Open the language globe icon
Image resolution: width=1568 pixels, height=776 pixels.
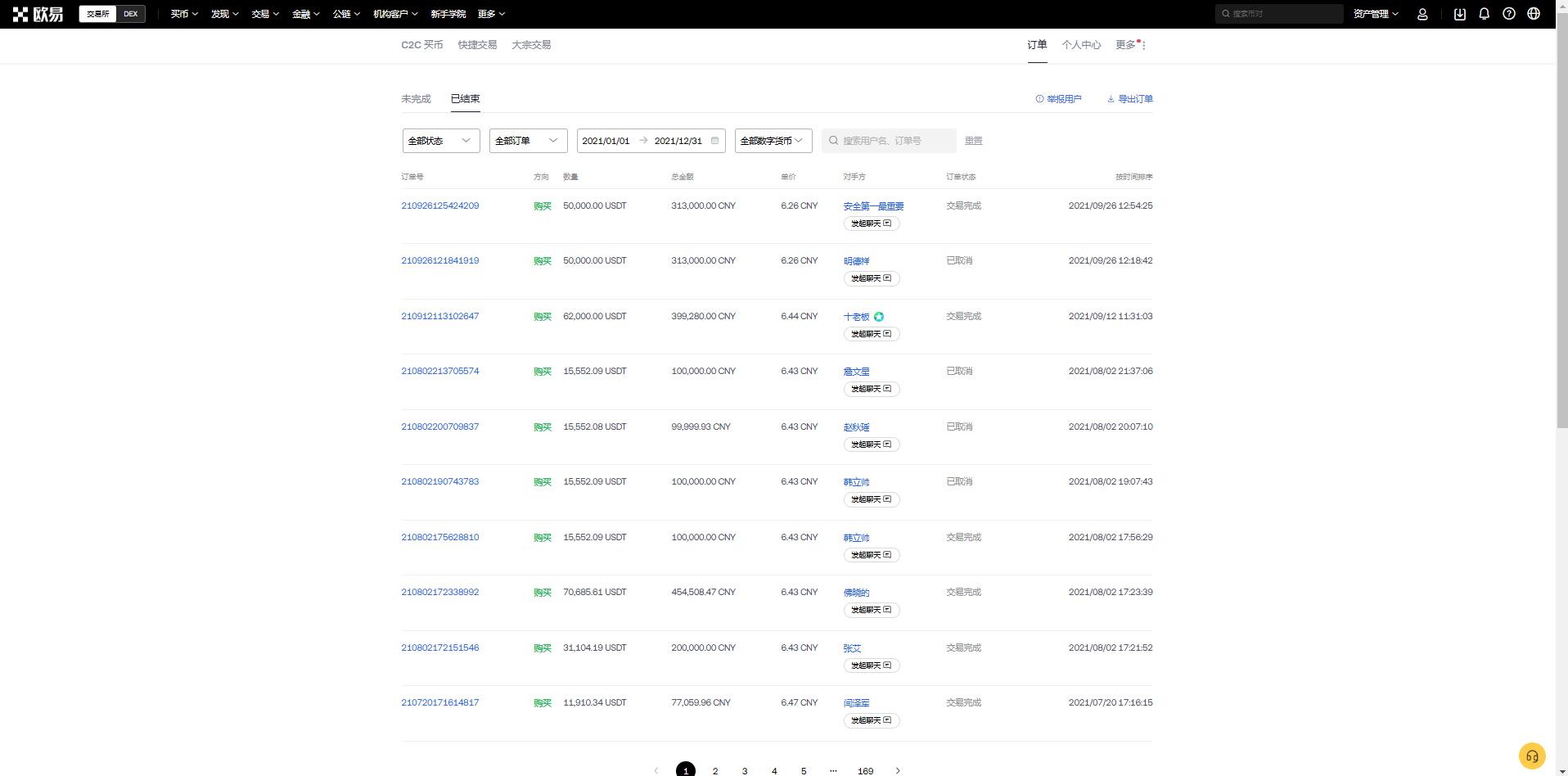point(1534,14)
